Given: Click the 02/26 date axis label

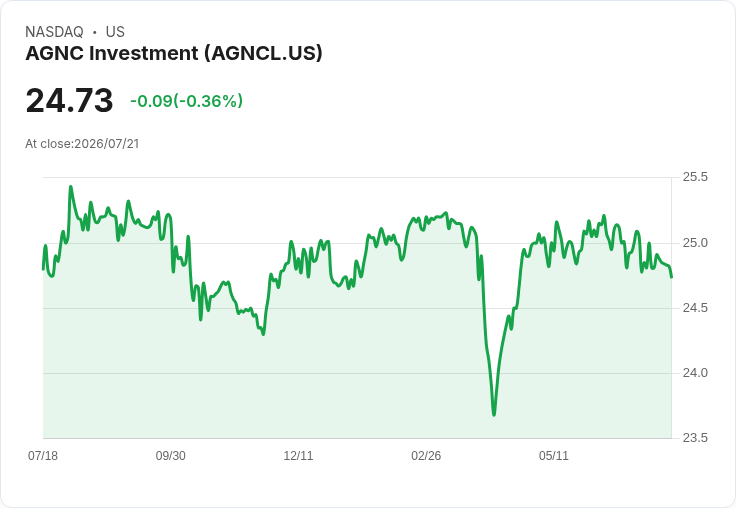Looking at the screenshot, I should [426, 455].
